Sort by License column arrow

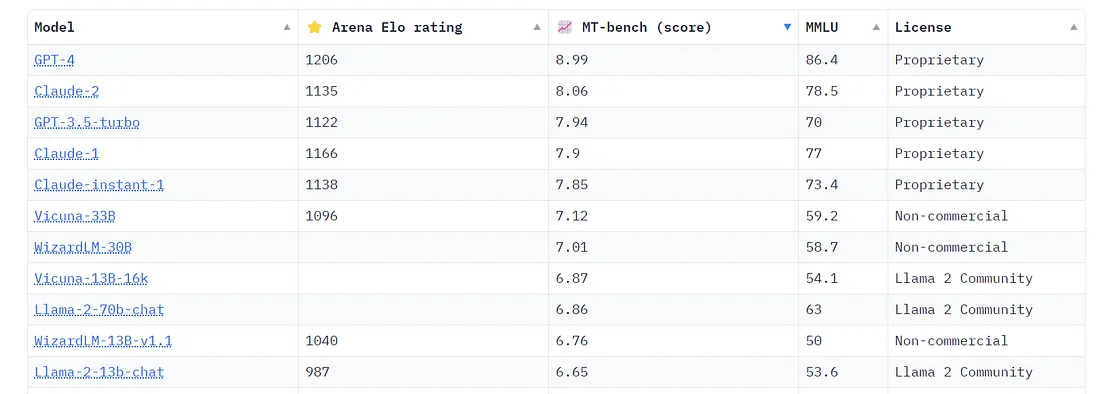pos(1074,27)
